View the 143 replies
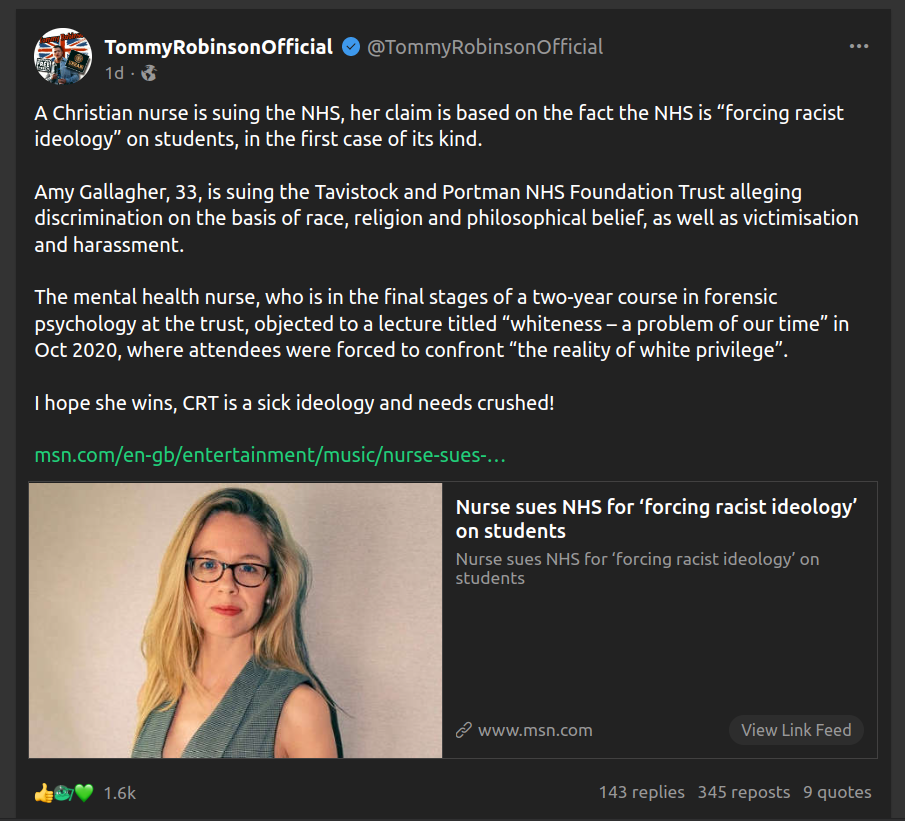905x821 pixels. point(641,792)
